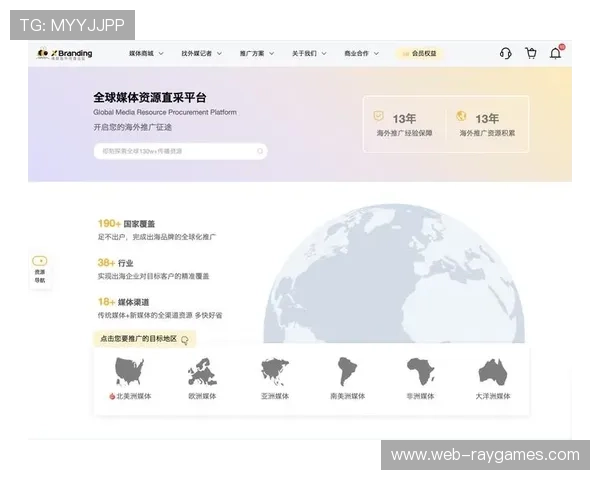Select the Africa map icon
The image size is (600, 480).
420,372
